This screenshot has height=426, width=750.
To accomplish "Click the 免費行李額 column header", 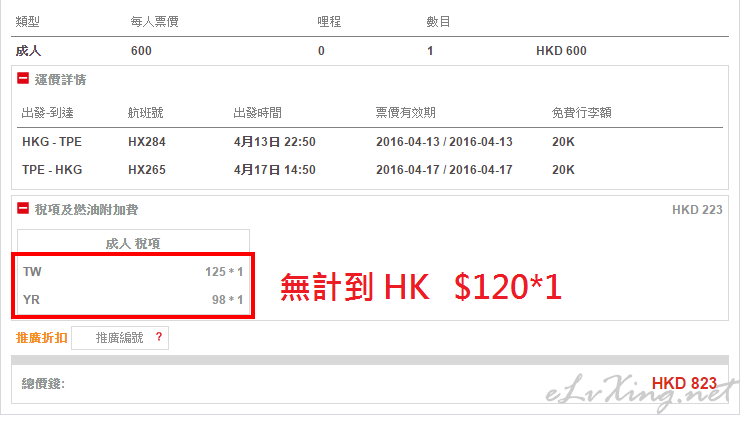I will click(x=582, y=113).
